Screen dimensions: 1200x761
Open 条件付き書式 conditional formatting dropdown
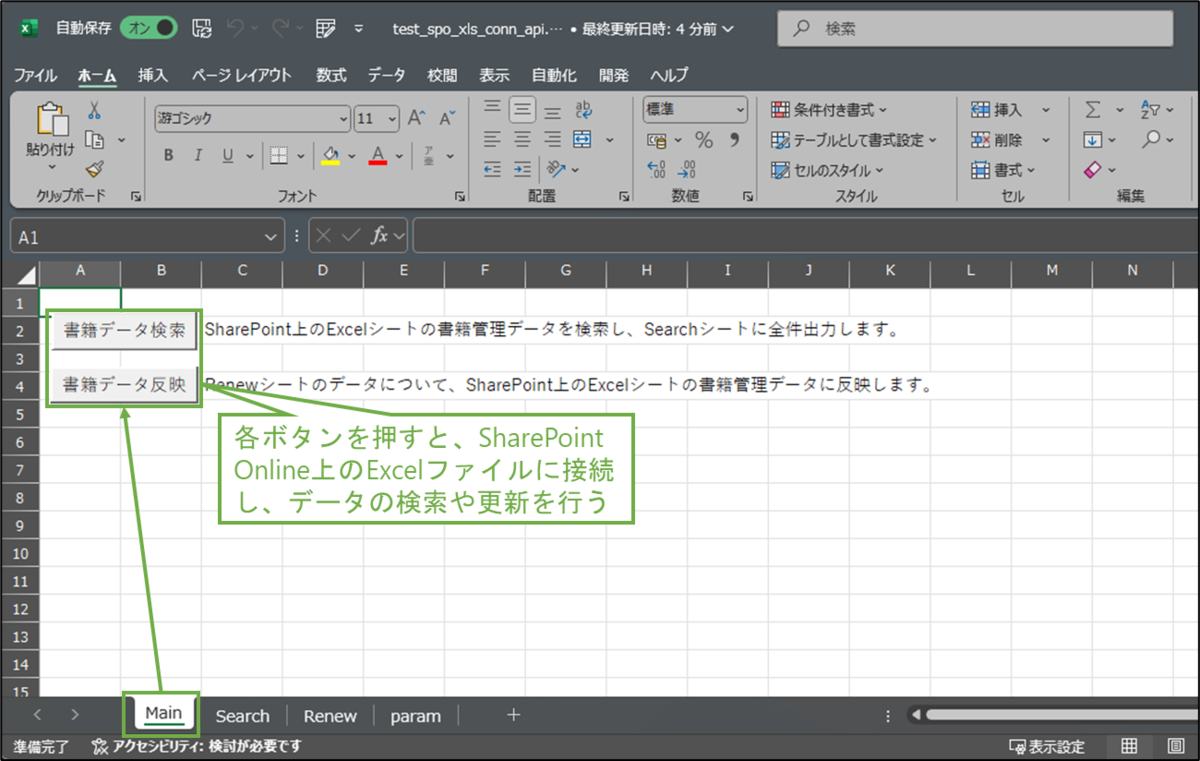[x=829, y=110]
